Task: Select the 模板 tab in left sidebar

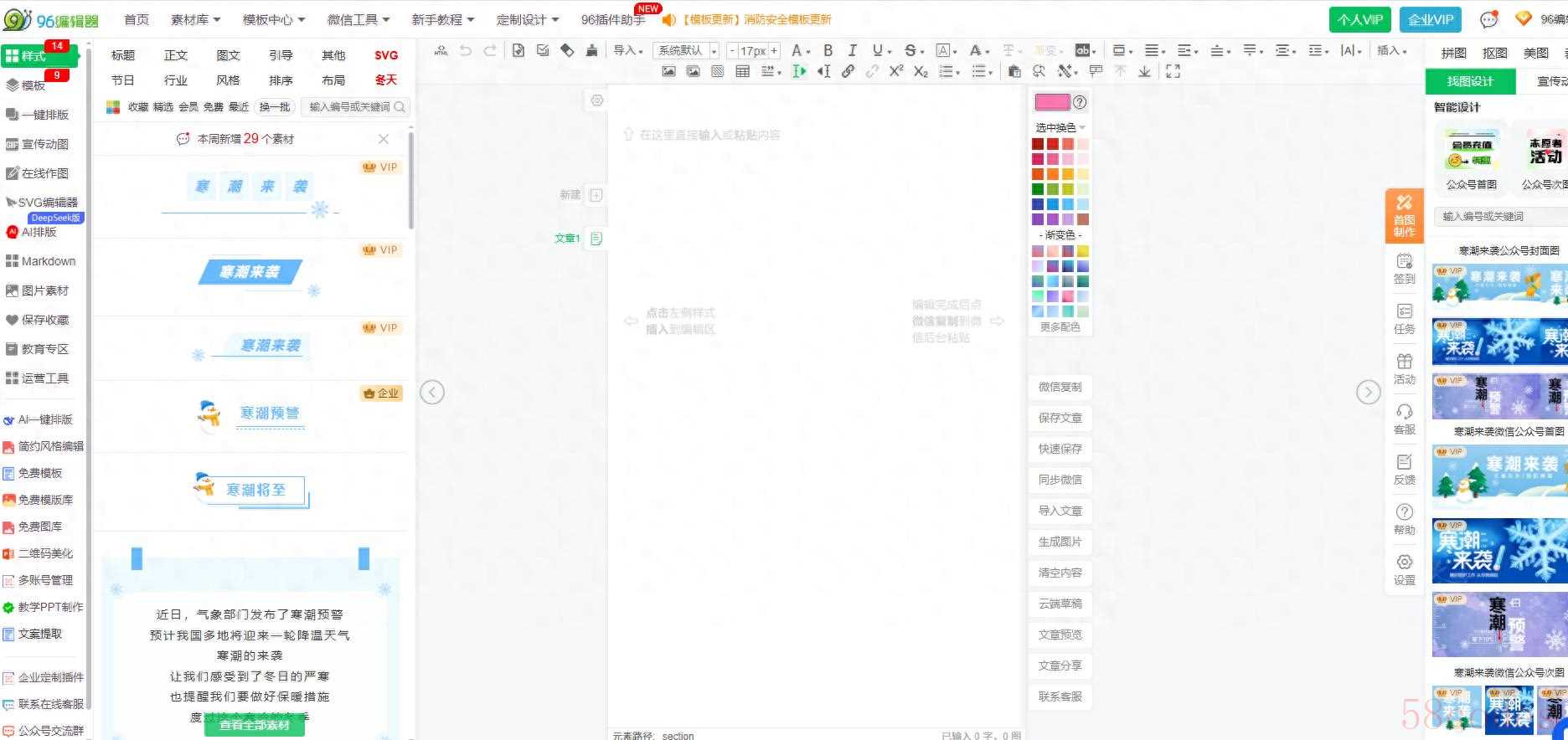Action: (34, 85)
